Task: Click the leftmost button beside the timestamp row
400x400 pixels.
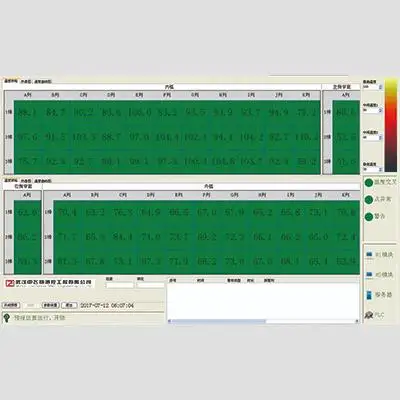Action: pos(11,305)
